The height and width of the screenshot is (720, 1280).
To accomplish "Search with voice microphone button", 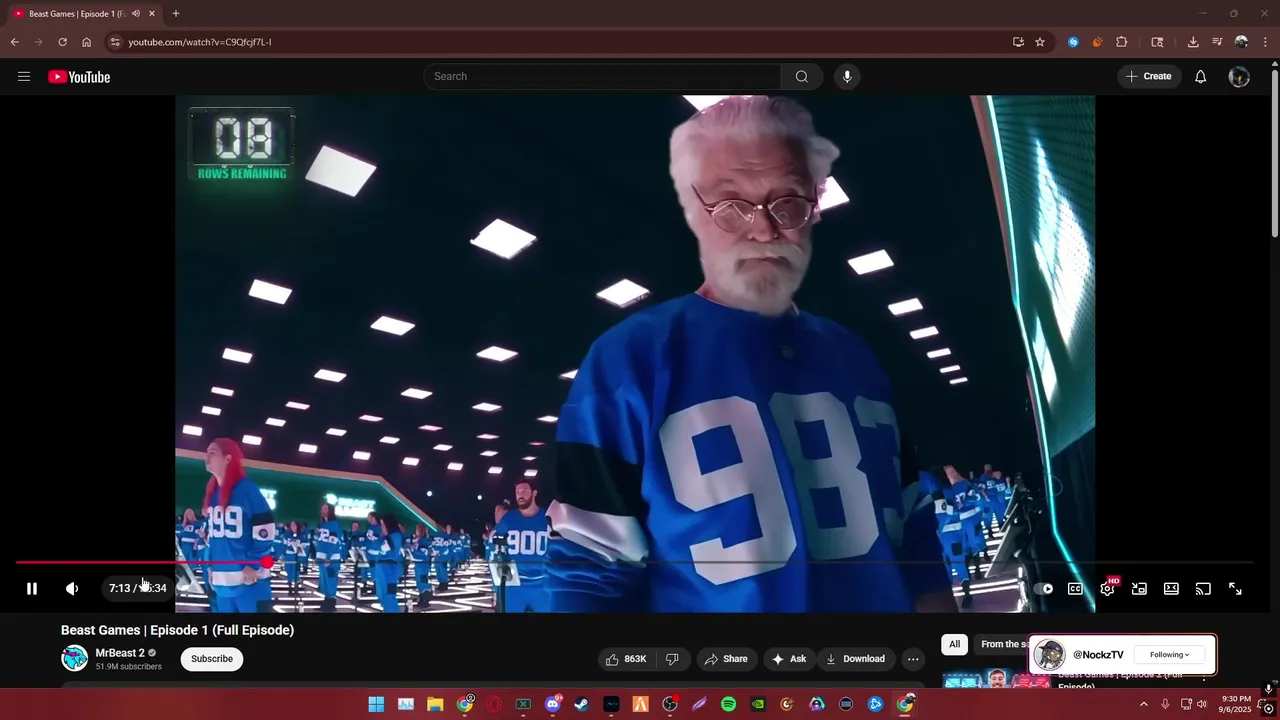I will pos(847,77).
